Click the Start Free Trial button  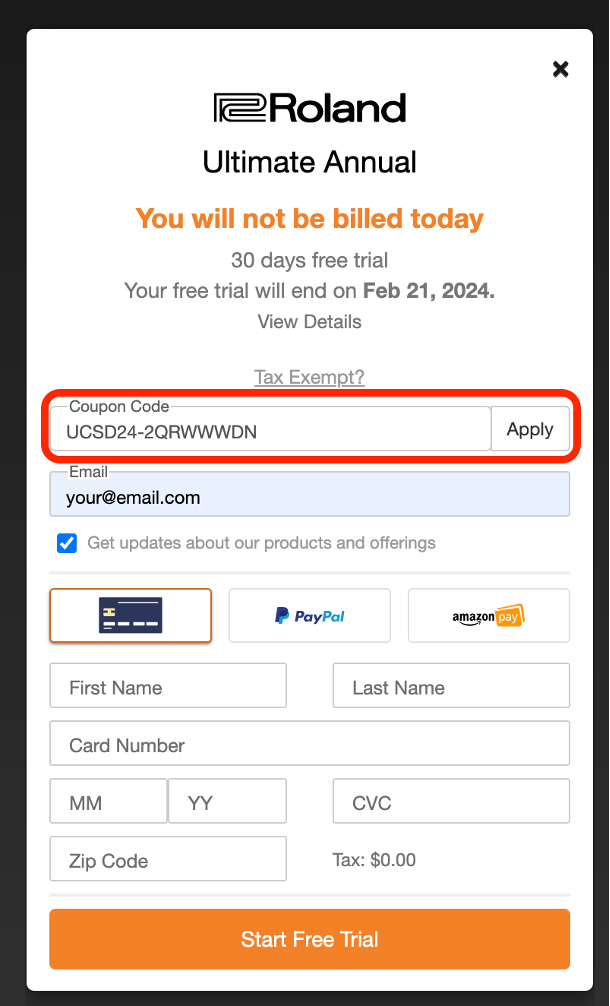coord(309,939)
